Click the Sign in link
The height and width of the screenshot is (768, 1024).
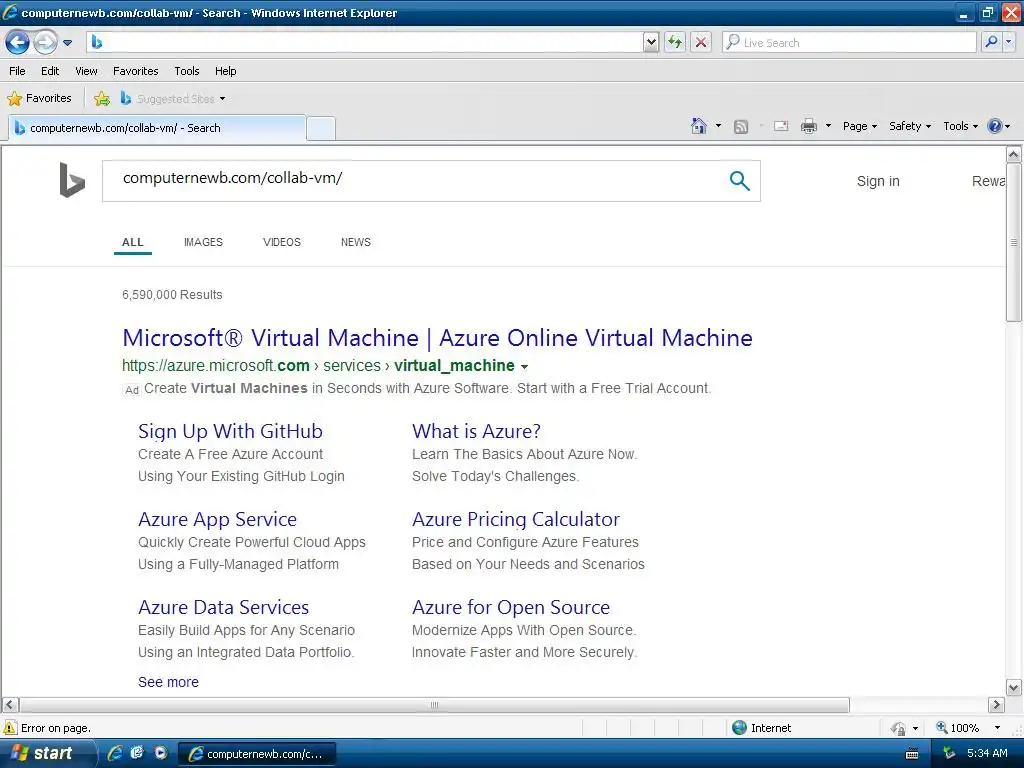pyautogui.click(x=878, y=182)
